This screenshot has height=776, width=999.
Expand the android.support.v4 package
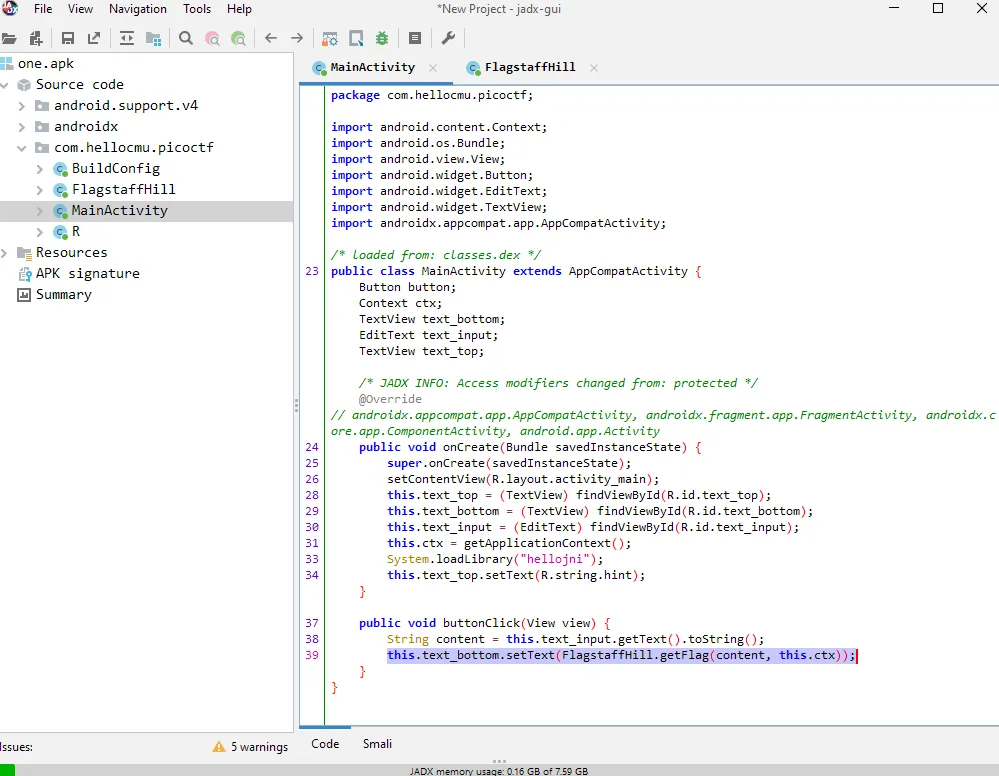22,106
